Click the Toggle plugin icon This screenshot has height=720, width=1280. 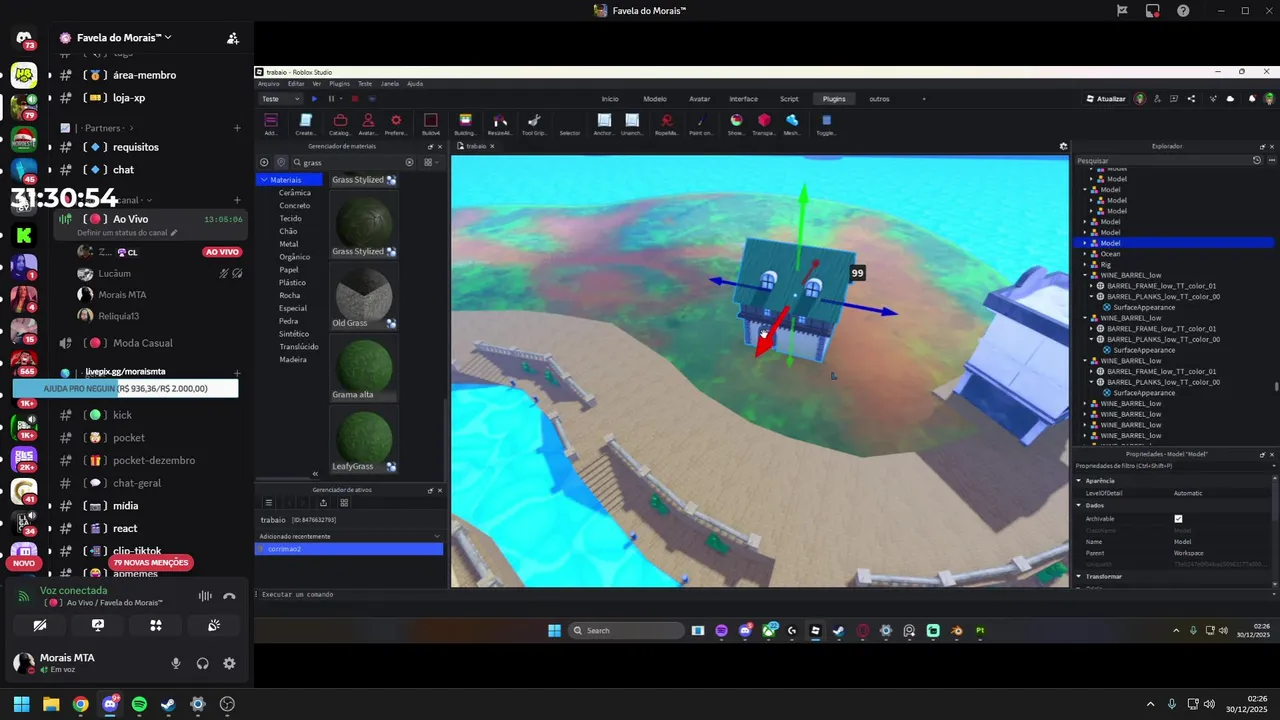click(826, 124)
